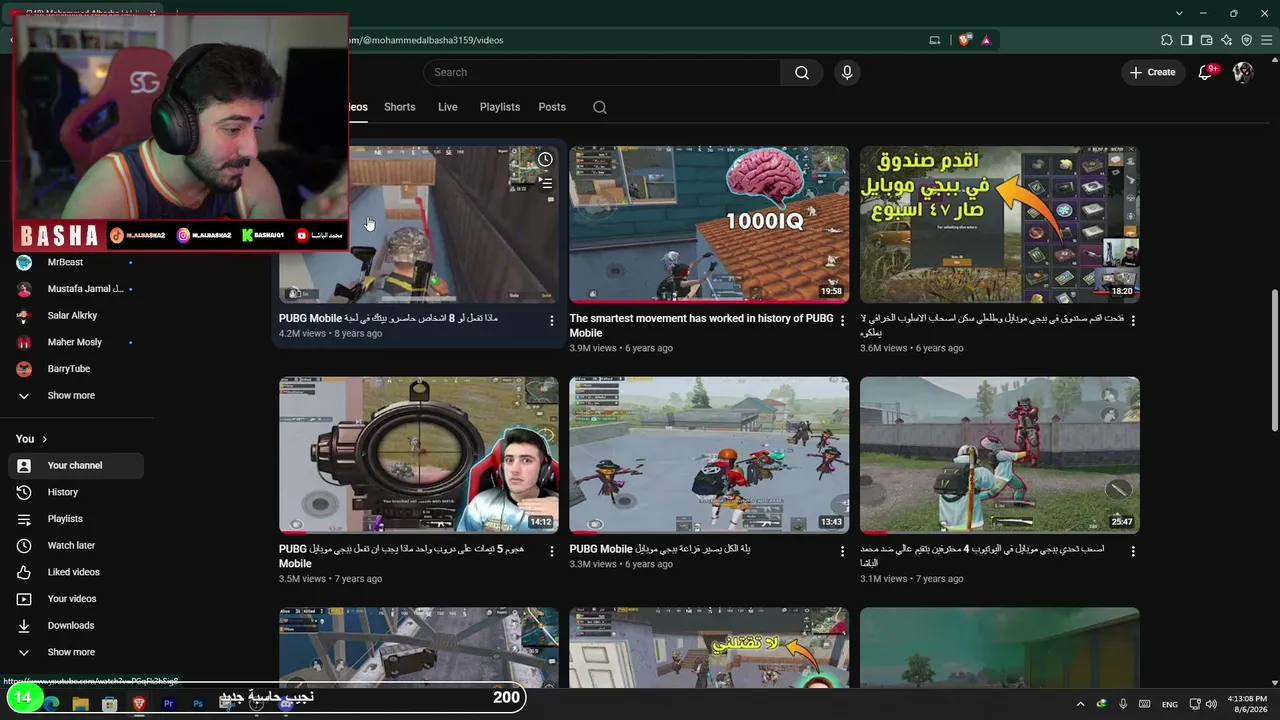The height and width of the screenshot is (720, 1280).
Task: Switch to the Live tab
Action: pos(447,107)
